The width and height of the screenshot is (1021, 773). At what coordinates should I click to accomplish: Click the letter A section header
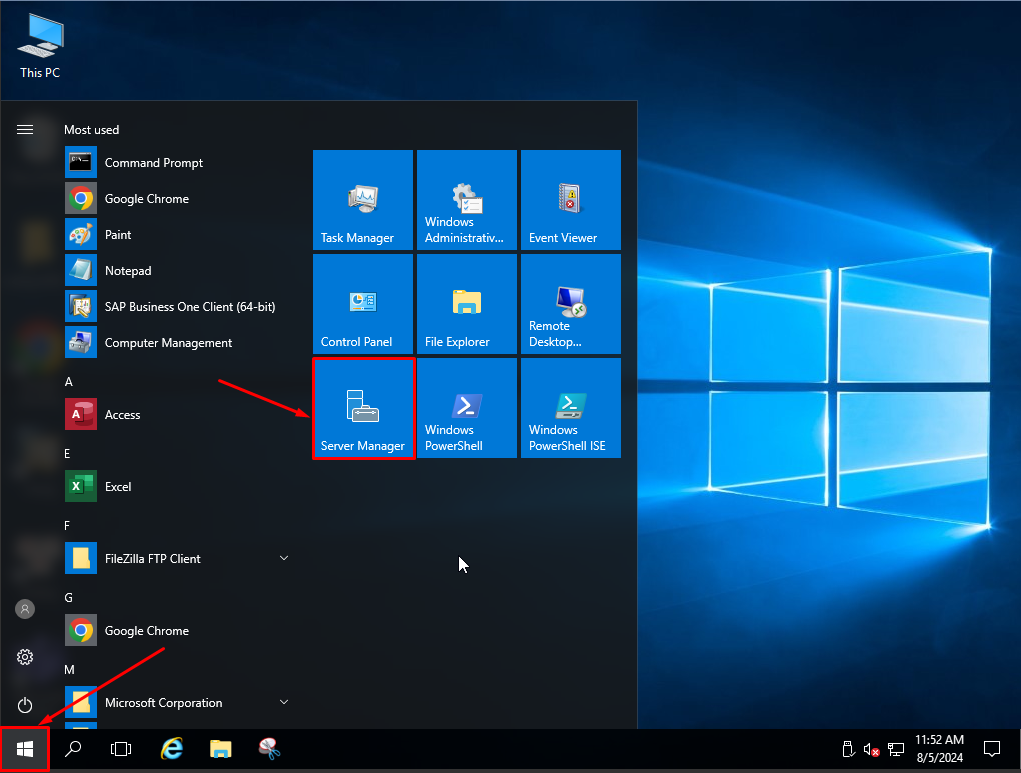[x=68, y=382]
